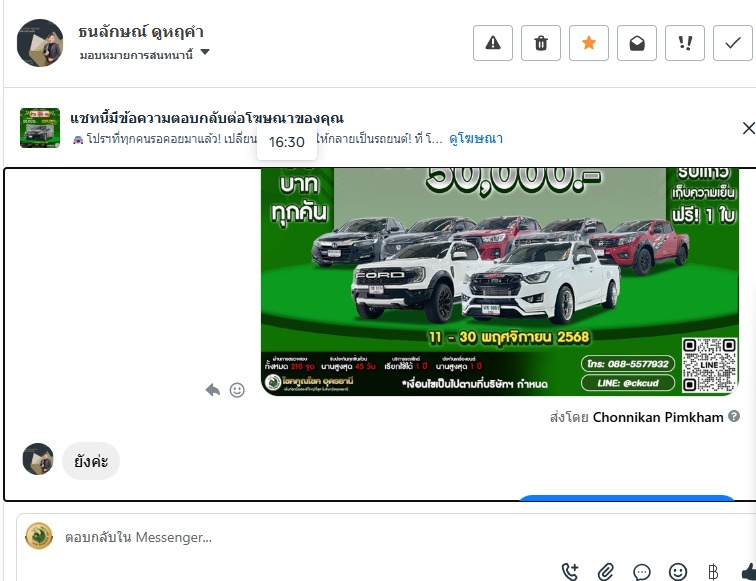Click sender name Chonnikan Pimkham
Screen dimensions: 756x581
[658, 417]
